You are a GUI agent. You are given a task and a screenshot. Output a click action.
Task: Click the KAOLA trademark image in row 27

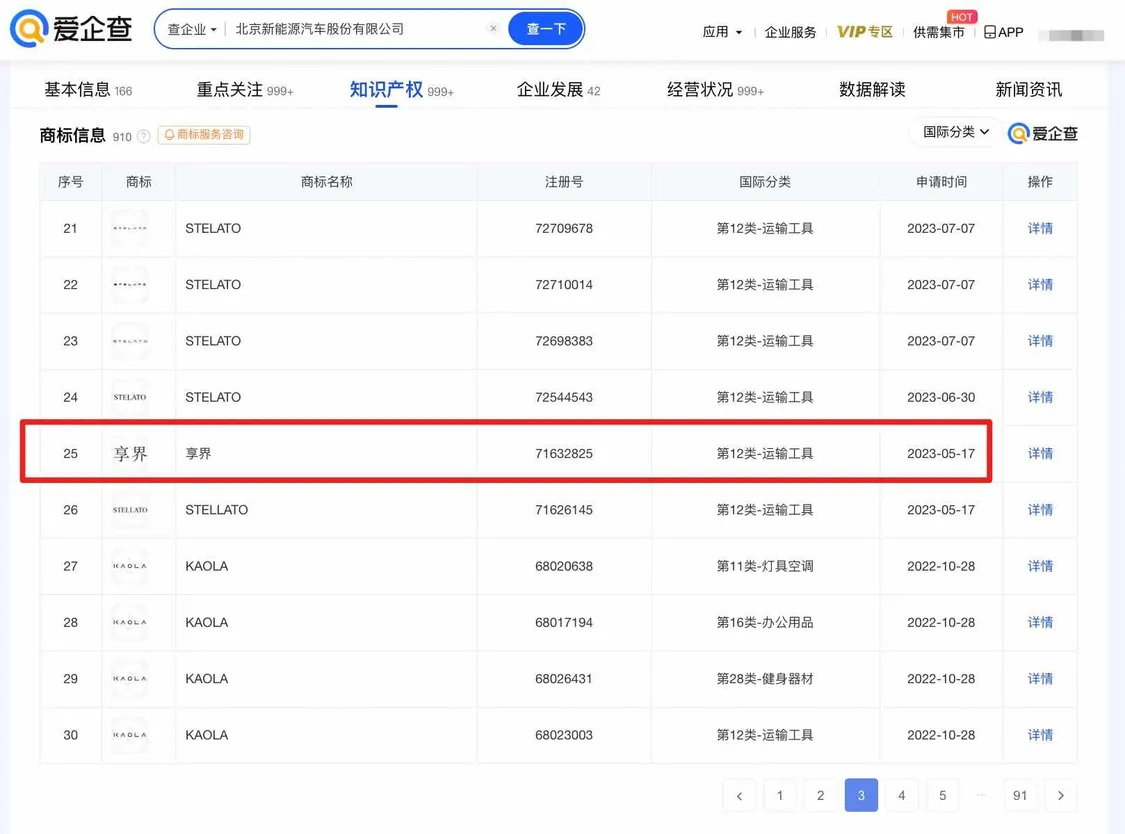(x=130, y=566)
